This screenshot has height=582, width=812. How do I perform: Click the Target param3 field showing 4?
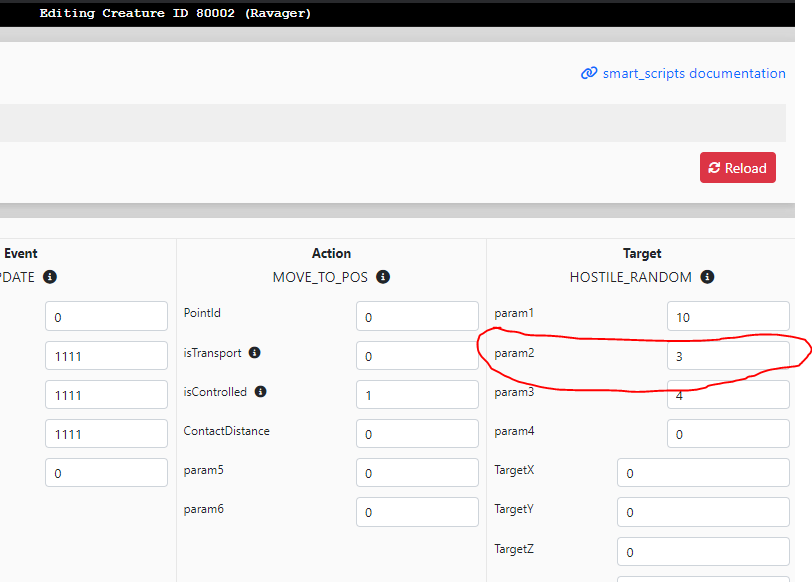728,395
